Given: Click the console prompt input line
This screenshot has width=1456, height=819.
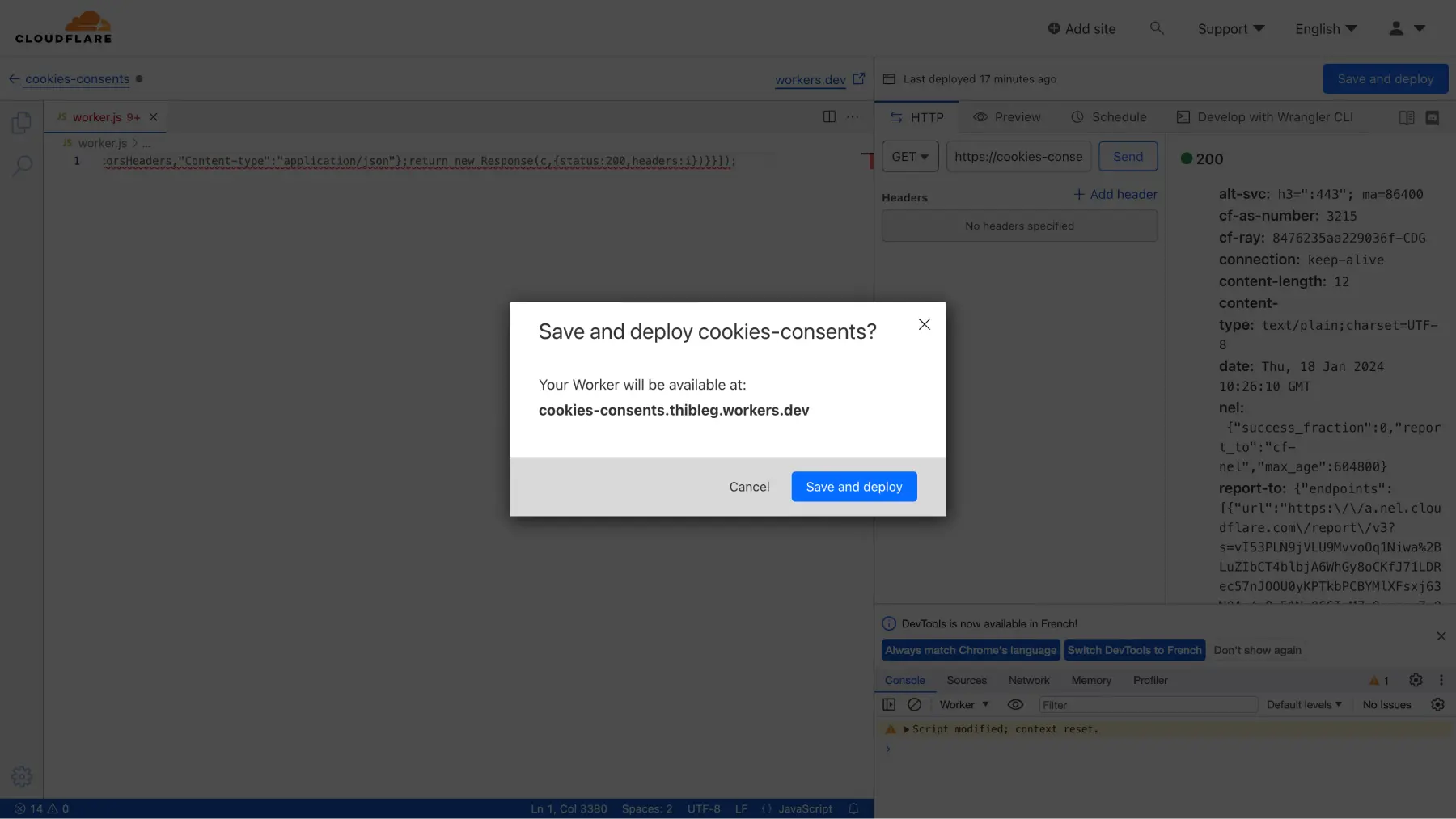Looking at the screenshot, I should pos(1165,749).
